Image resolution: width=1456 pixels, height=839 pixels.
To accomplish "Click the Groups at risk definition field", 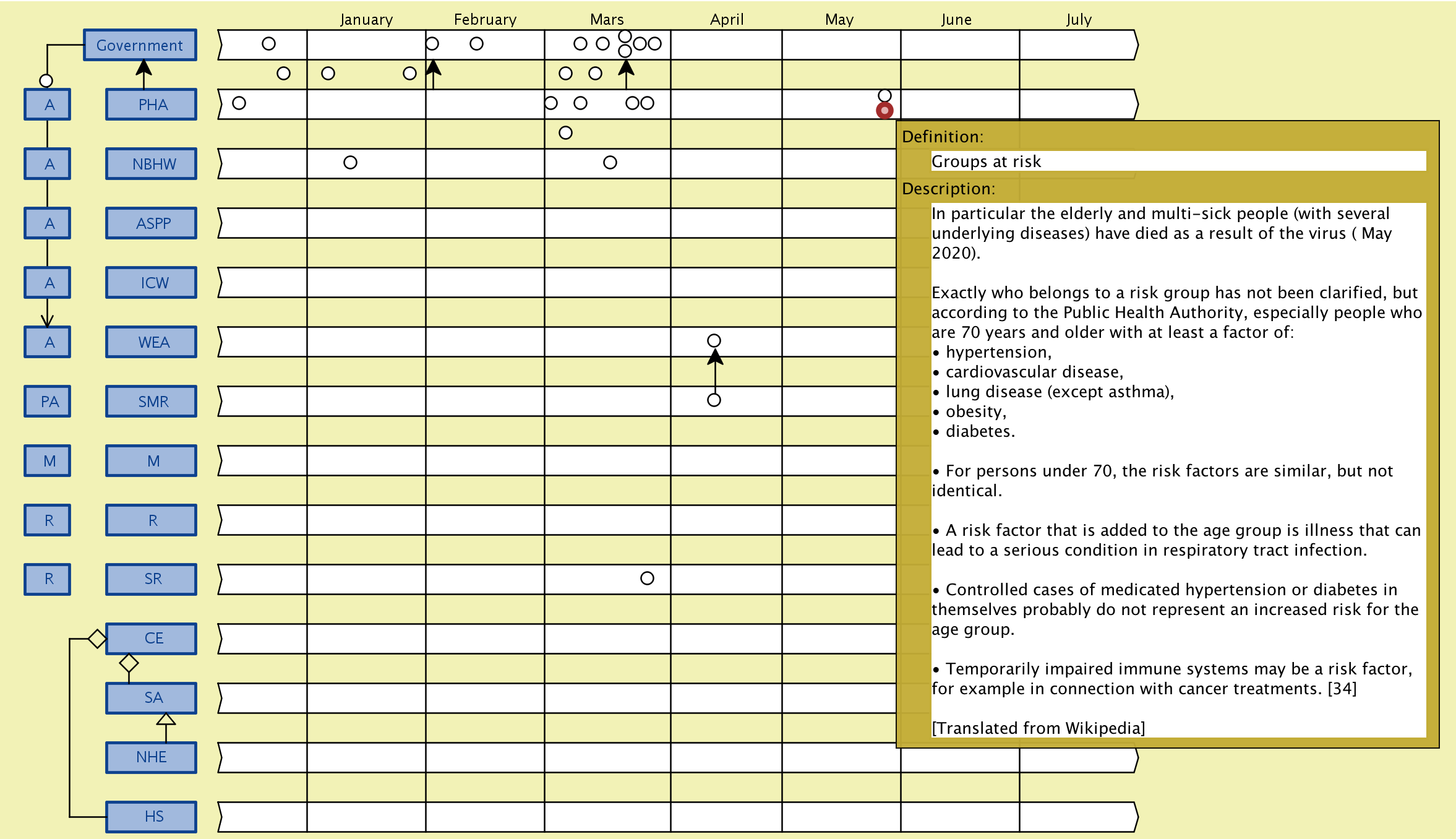I will 1178,161.
